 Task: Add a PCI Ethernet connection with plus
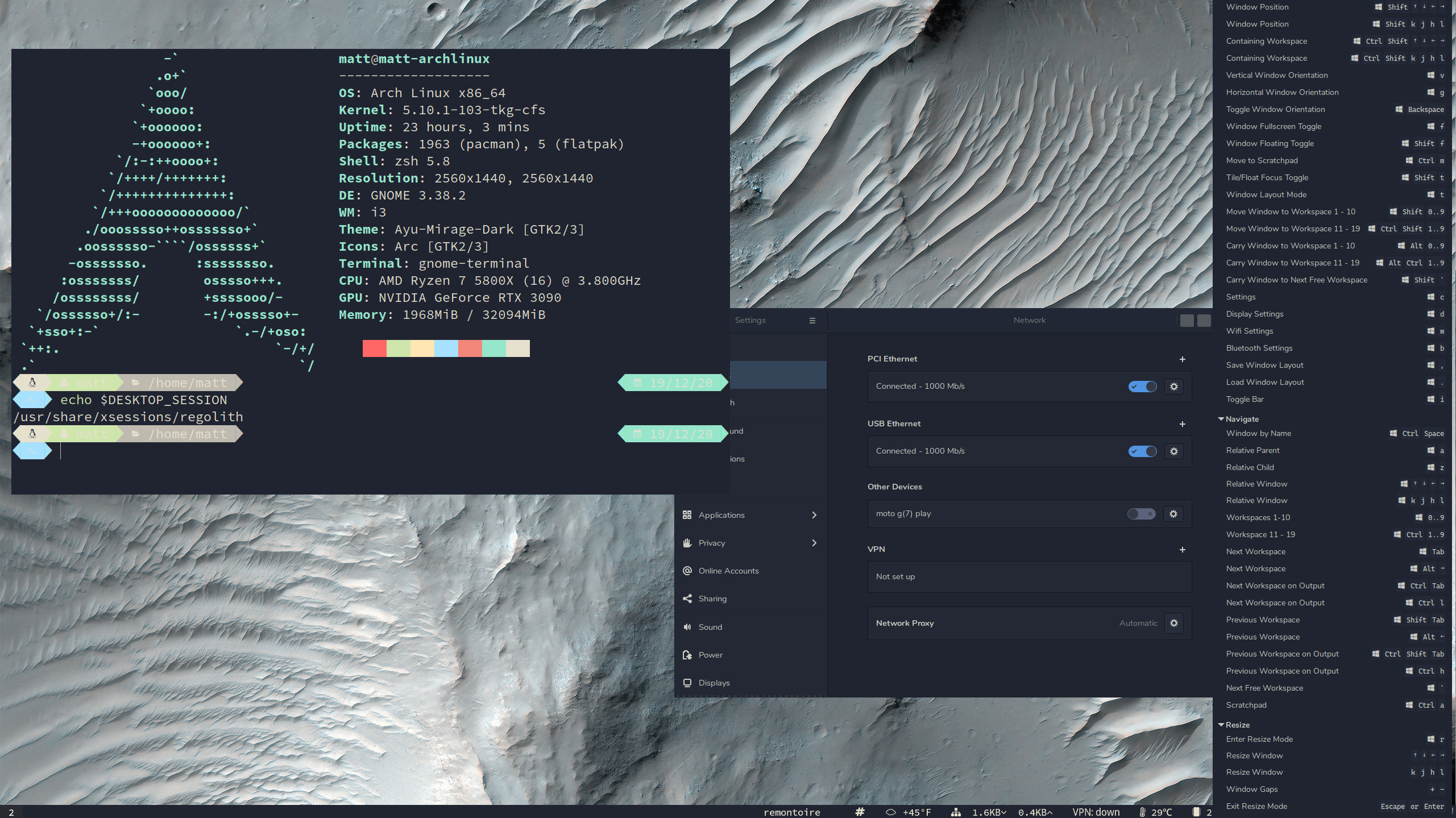point(1182,359)
